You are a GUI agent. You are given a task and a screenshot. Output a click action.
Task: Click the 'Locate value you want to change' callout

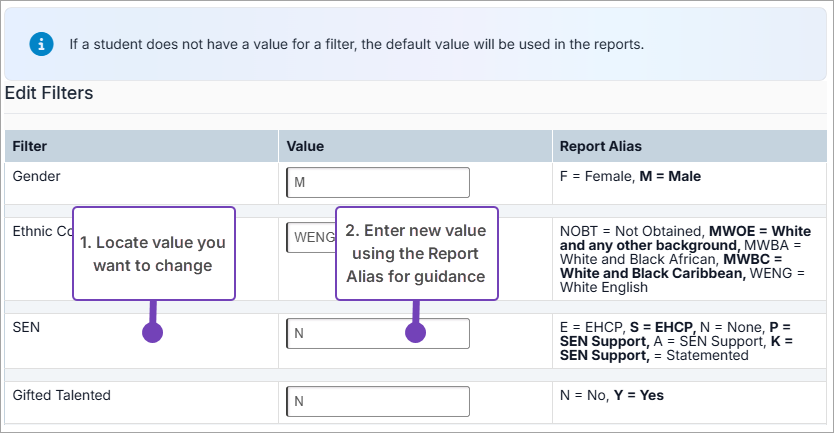coord(153,253)
